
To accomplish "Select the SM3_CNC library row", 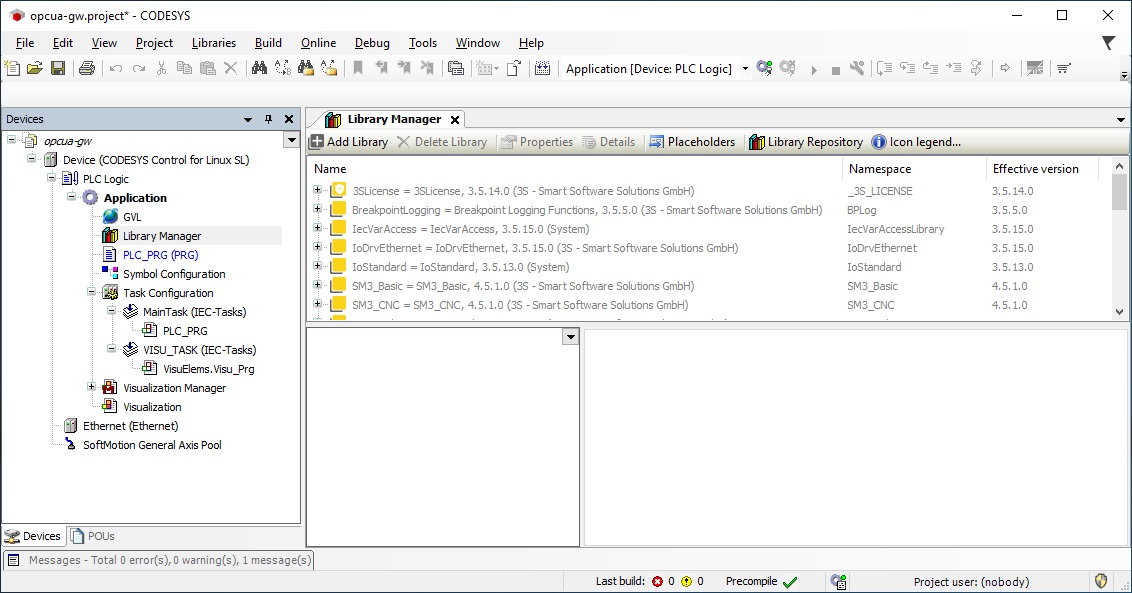I will tap(704, 305).
